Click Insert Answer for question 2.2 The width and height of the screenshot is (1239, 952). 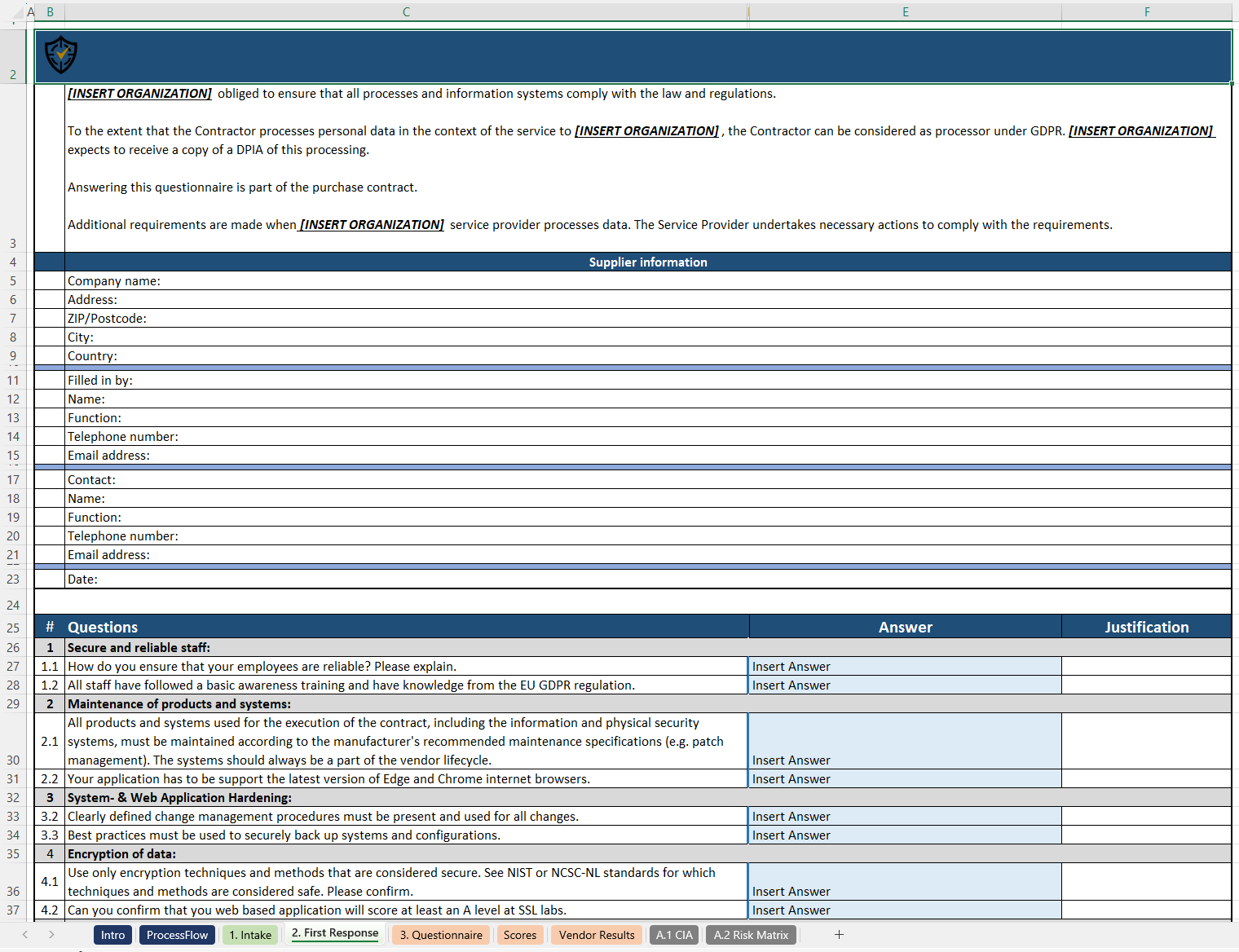[x=905, y=778]
